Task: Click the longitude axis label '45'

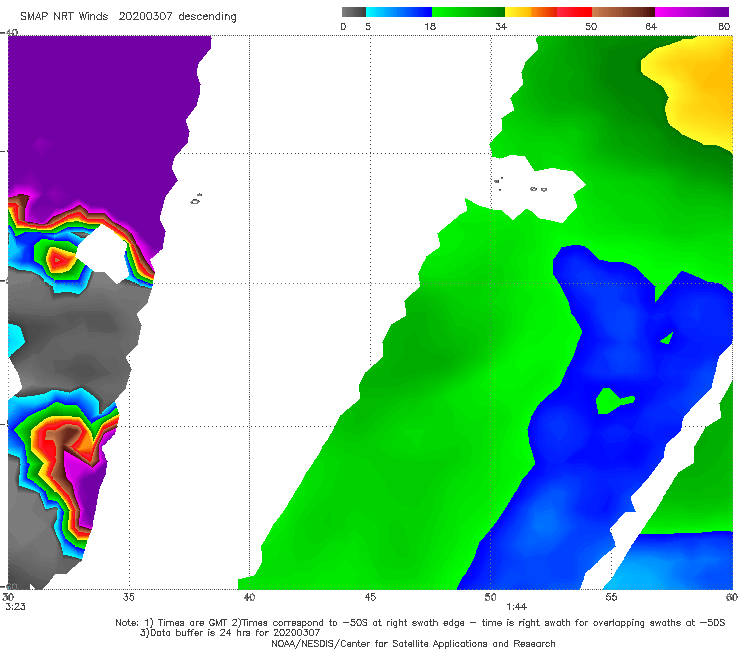Action: (x=370, y=598)
